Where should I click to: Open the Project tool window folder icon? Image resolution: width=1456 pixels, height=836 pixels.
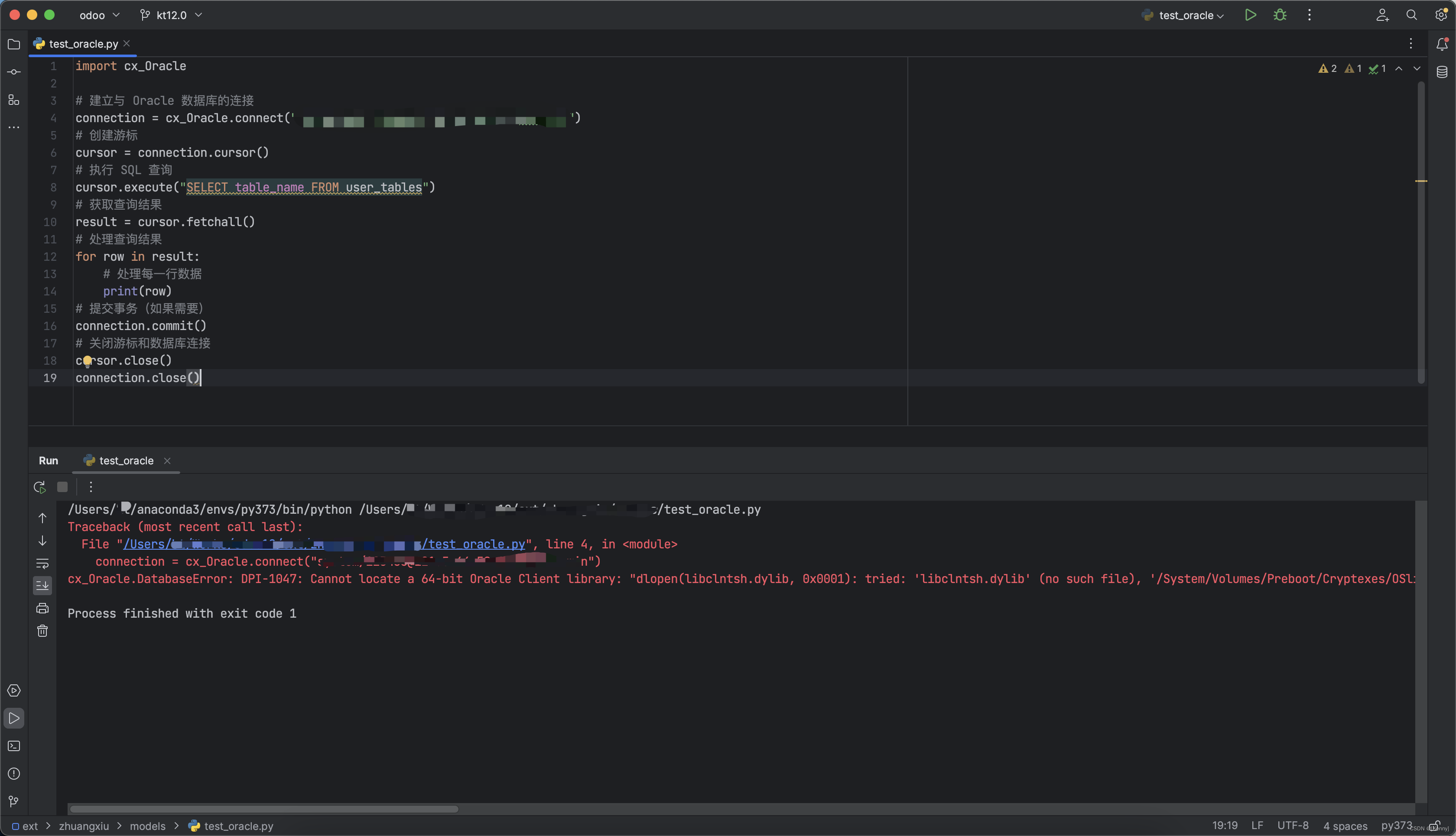click(14, 44)
